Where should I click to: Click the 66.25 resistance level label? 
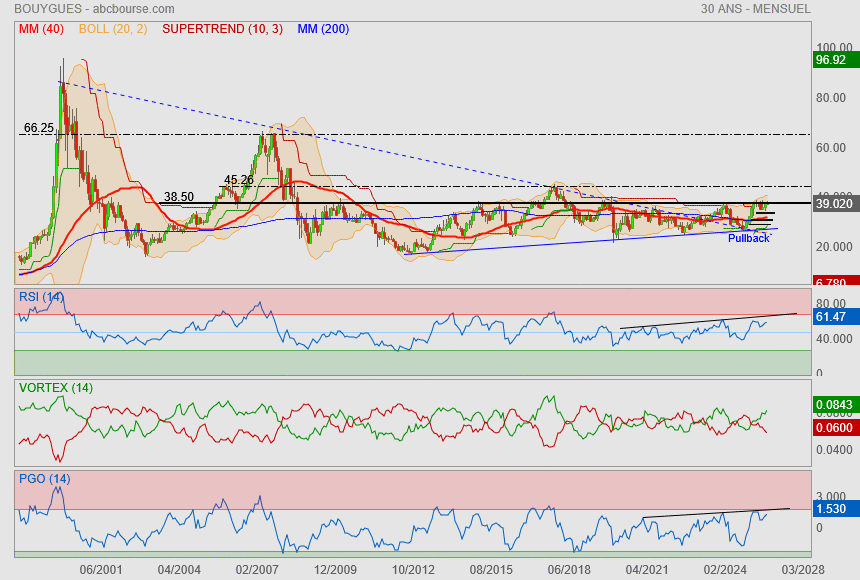pyautogui.click(x=38, y=128)
